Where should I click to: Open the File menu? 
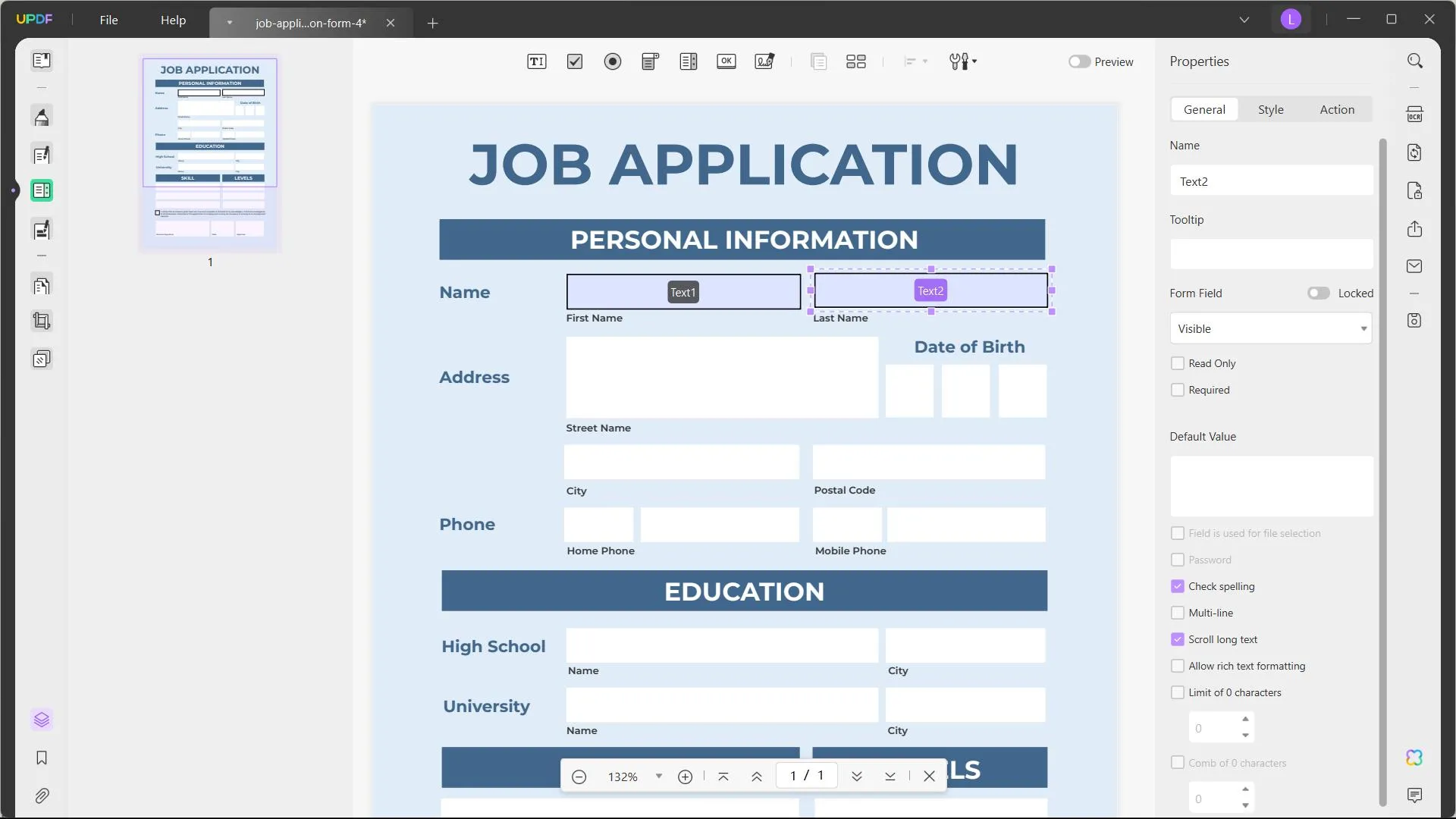[x=108, y=19]
